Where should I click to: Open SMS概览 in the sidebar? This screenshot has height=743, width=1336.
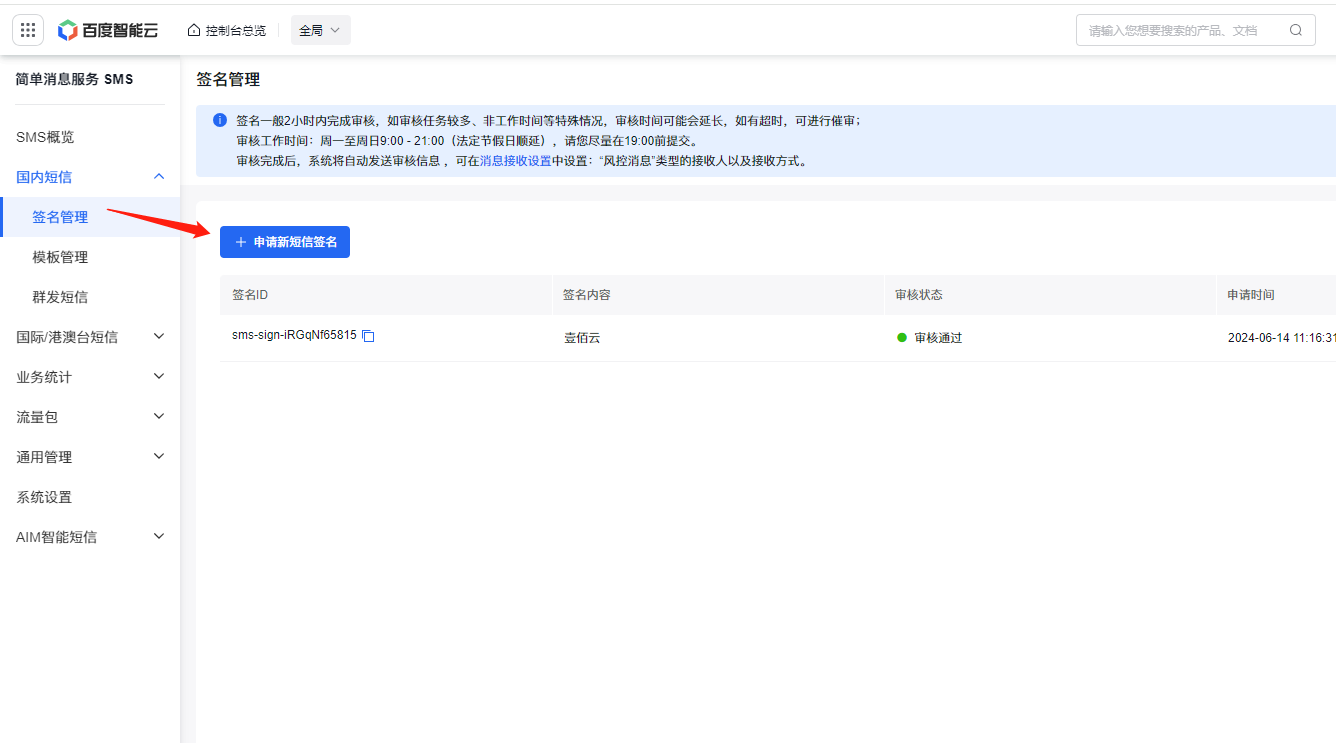pos(45,137)
